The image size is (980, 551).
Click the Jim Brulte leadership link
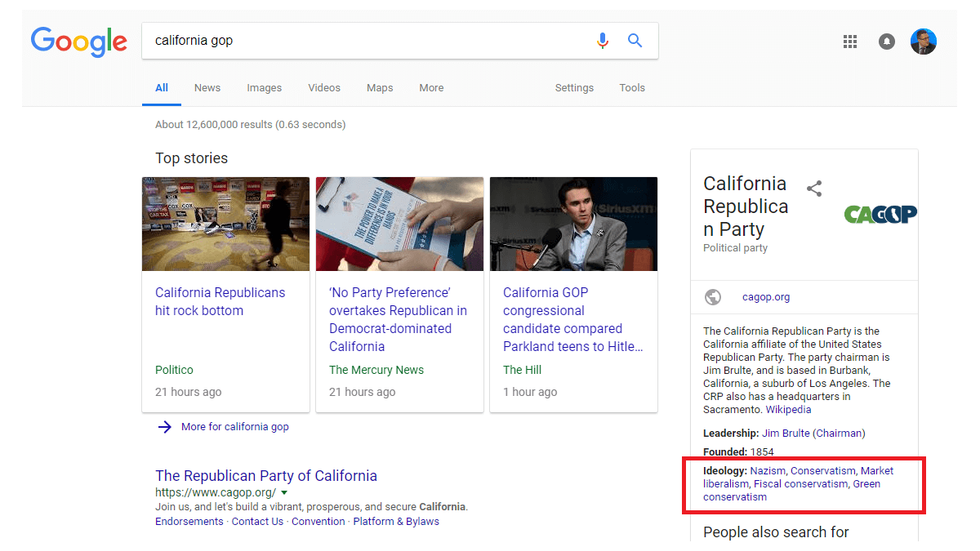pyautogui.click(x=786, y=434)
